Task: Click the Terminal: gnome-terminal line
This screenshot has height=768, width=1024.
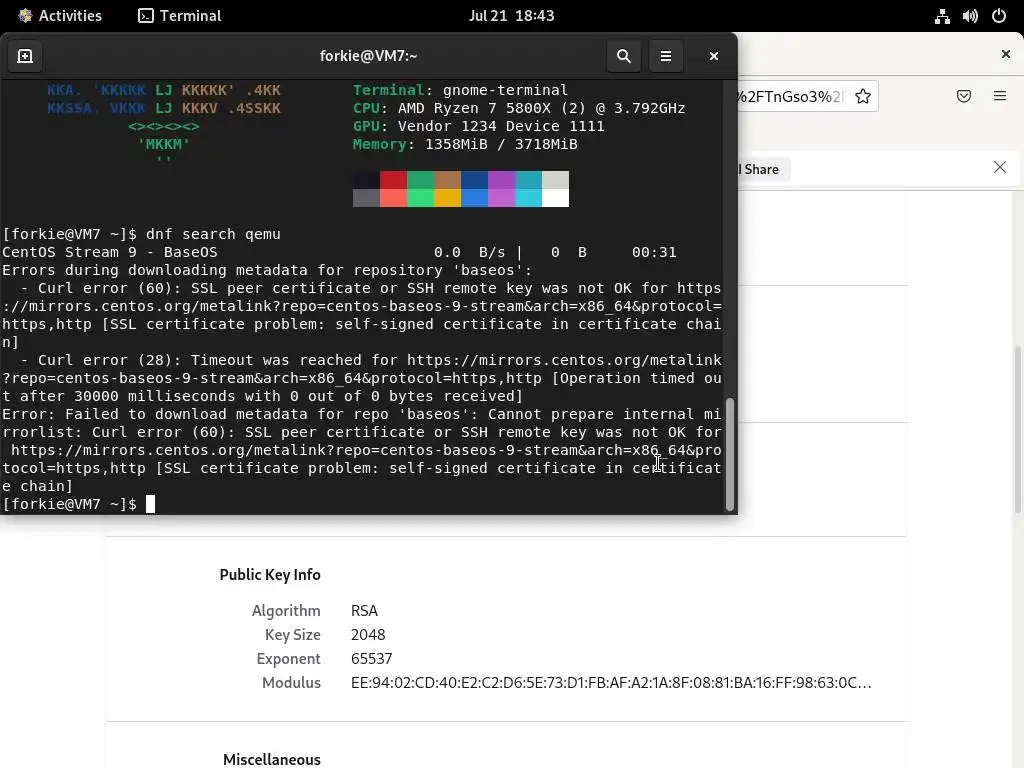Action: coord(460,90)
